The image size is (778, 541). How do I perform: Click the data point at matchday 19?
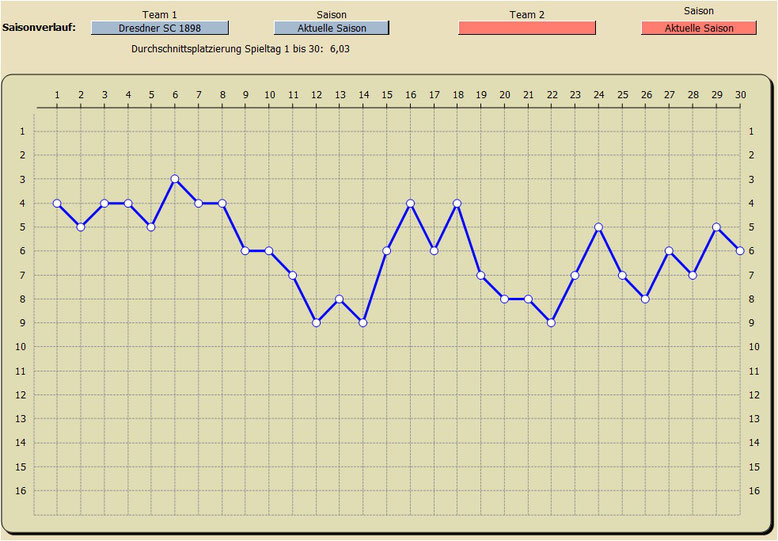481,275
